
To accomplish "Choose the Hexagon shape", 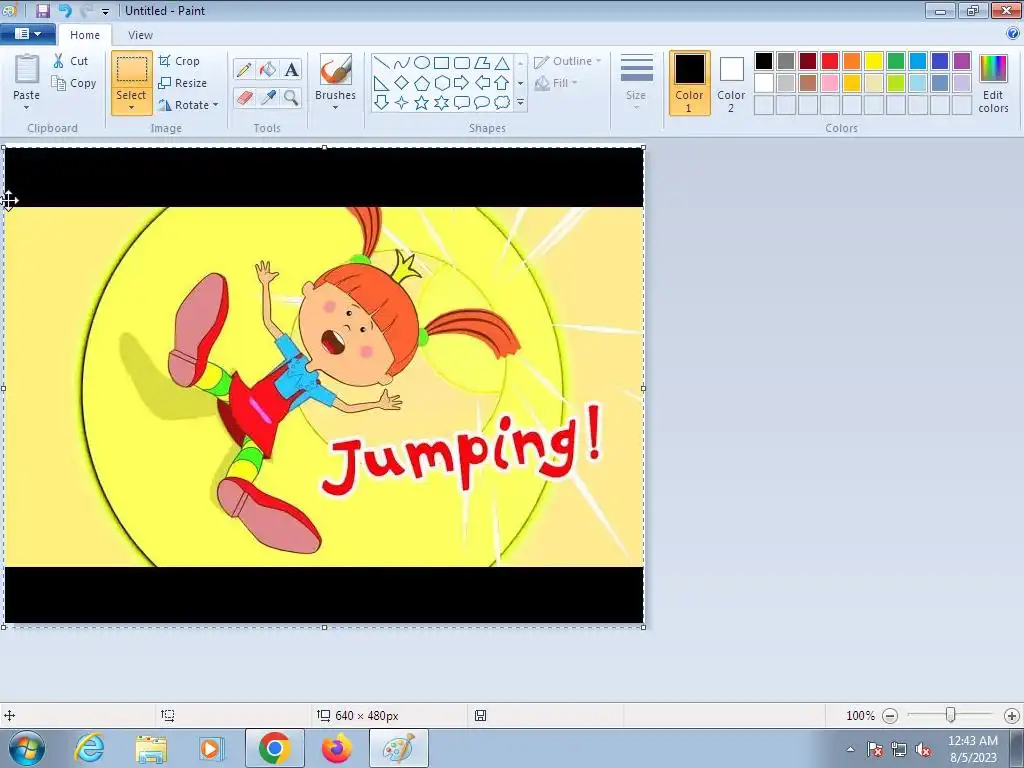I will click(441, 83).
